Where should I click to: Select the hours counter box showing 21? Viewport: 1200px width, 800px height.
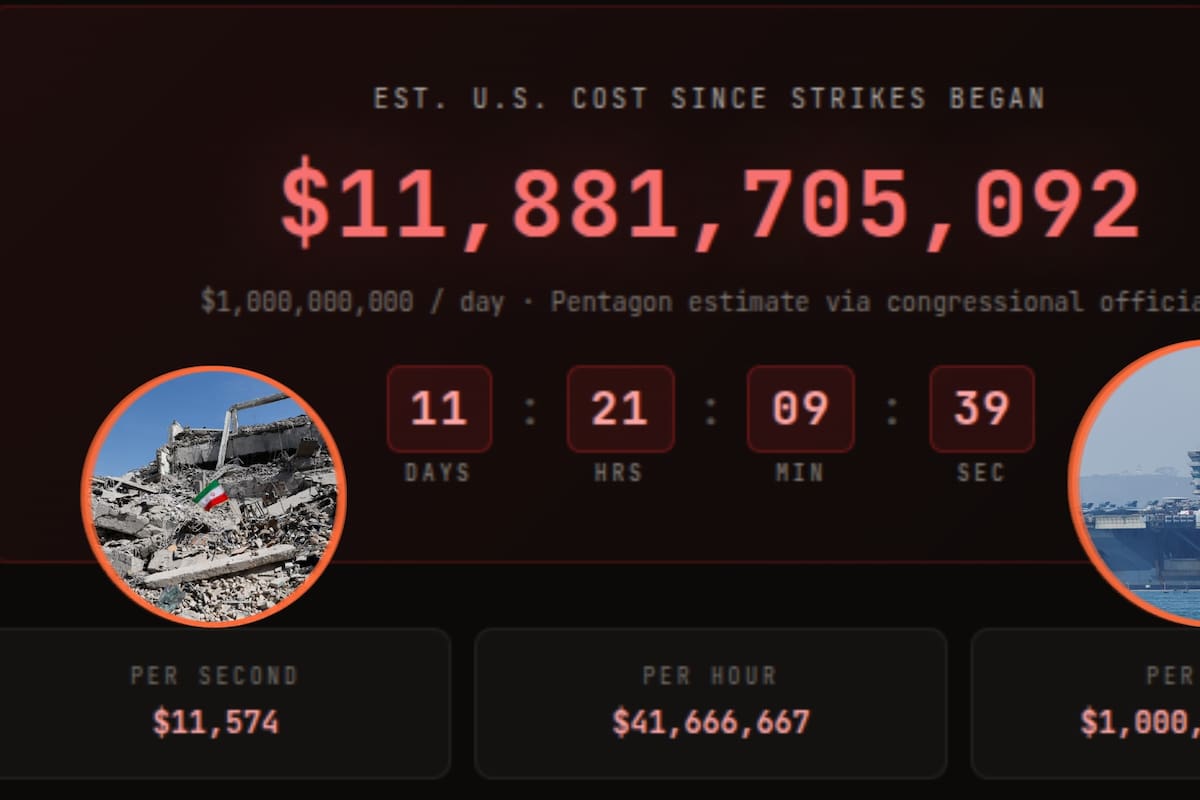620,409
